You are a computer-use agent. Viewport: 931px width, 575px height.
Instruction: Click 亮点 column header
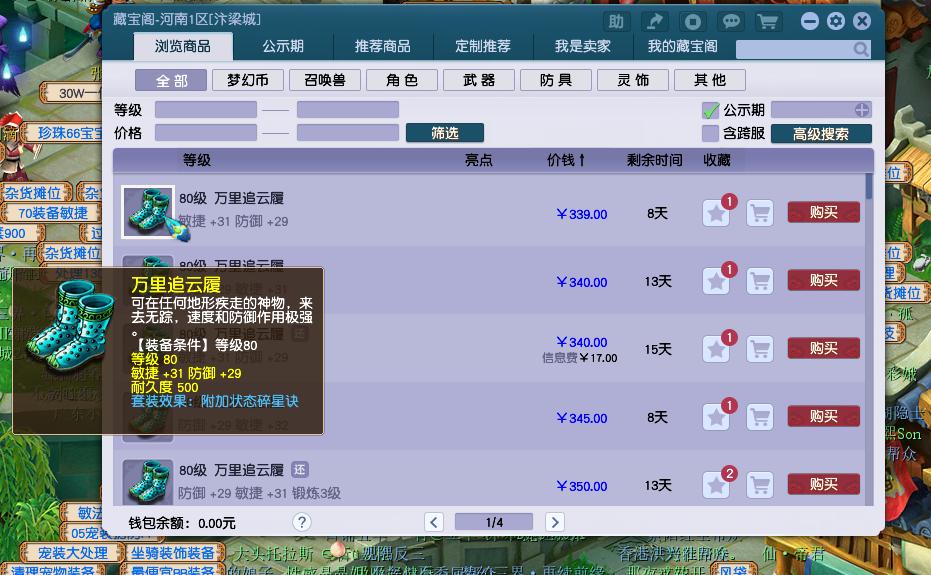(479, 160)
